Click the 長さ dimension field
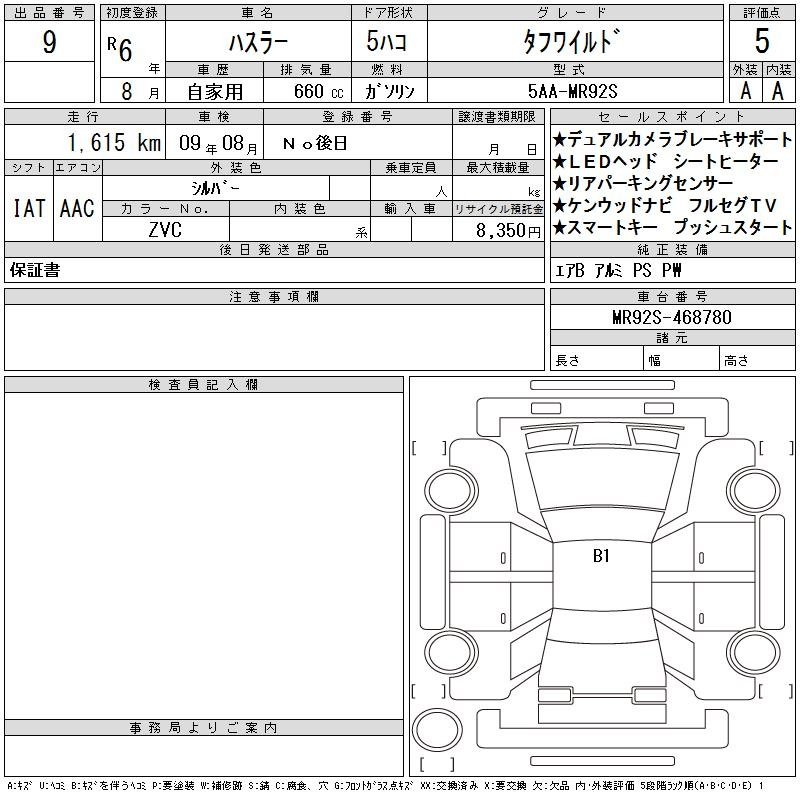Screen dimensions: 800x800 (x=597, y=358)
